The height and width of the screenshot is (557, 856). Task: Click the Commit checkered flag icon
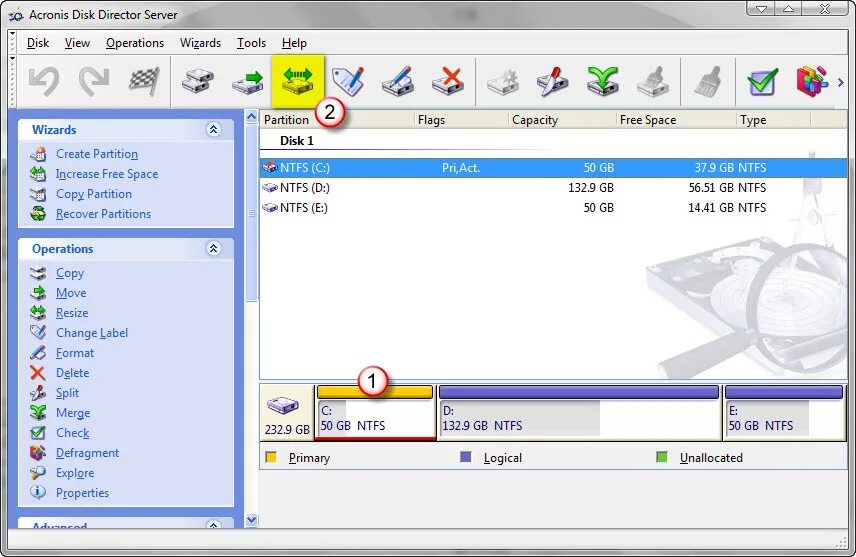click(x=144, y=81)
